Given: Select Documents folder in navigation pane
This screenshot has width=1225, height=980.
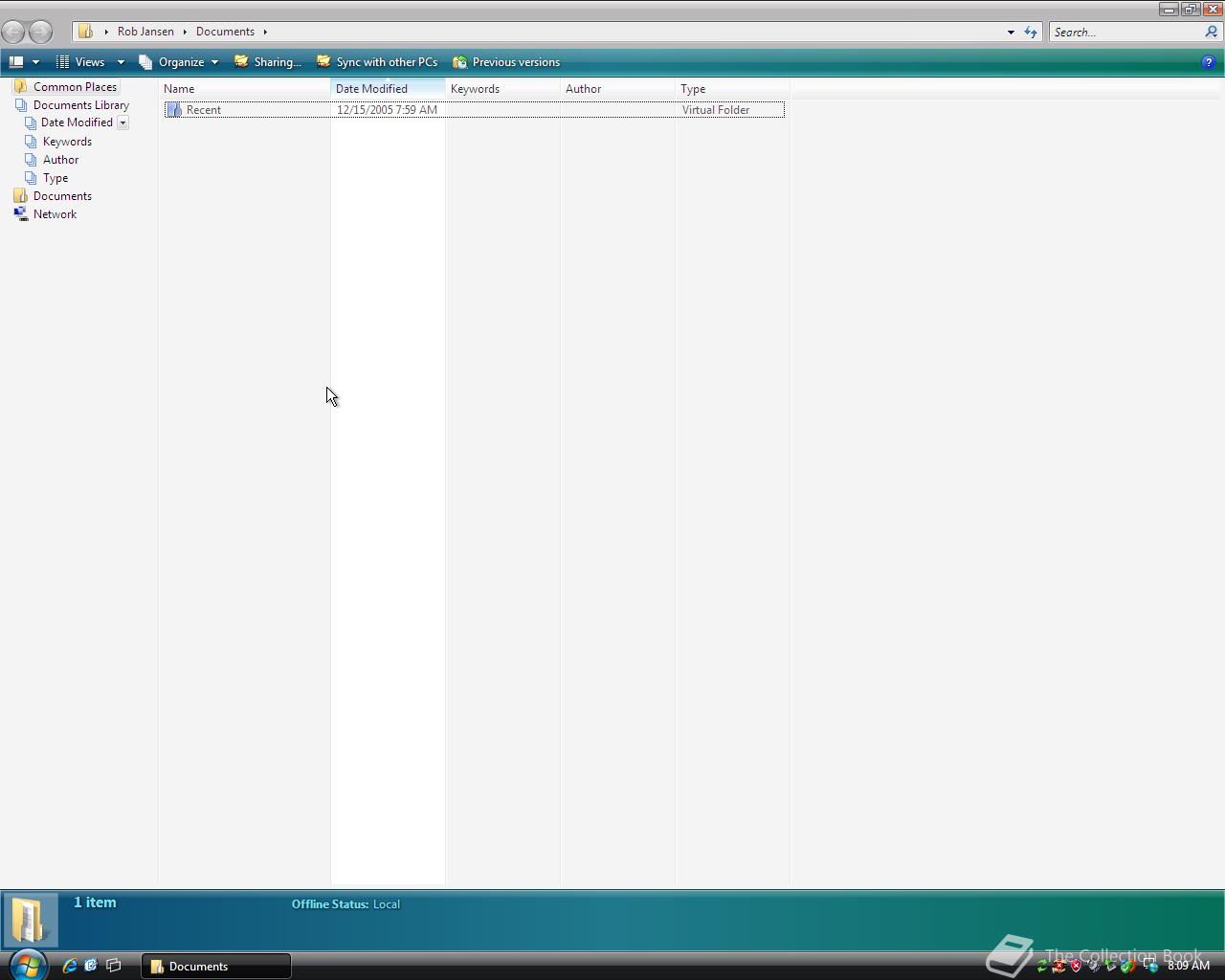Looking at the screenshot, I should [62, 196].
